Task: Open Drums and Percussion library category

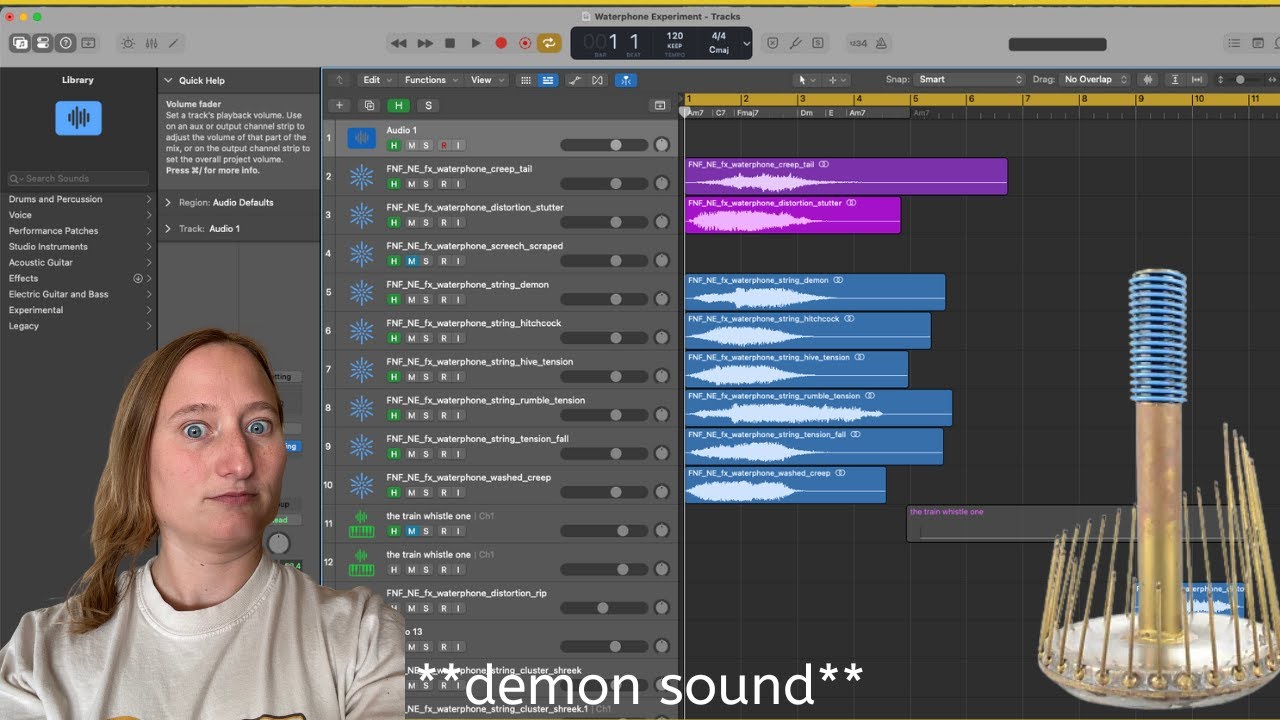Action: pyautogui.click(x=78, y=199)
